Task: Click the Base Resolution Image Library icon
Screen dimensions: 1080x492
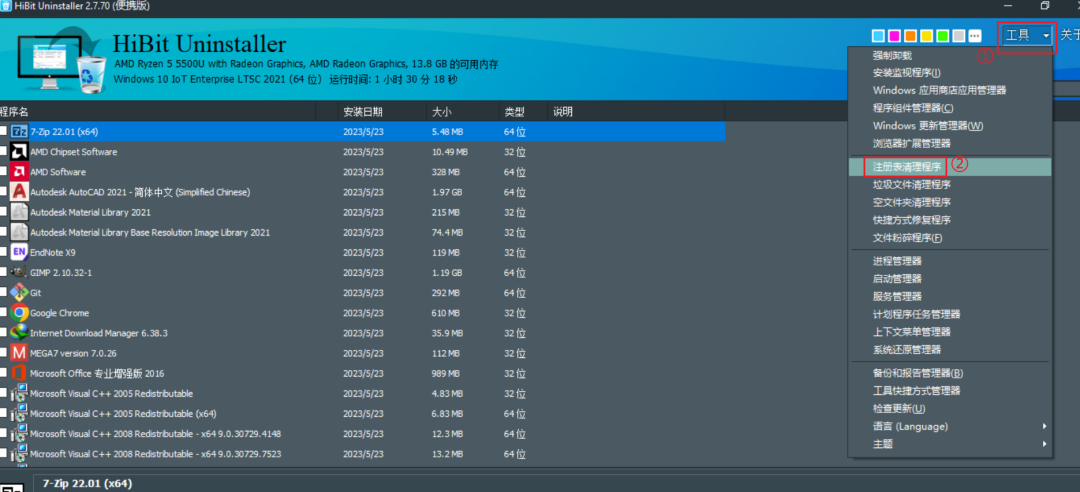Action: (19, 232)
